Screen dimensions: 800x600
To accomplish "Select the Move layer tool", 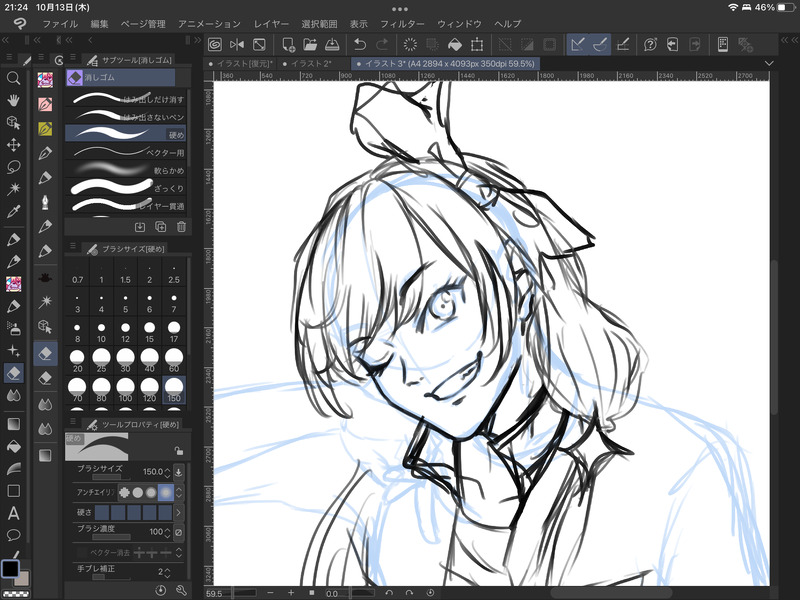I will click(13, 145).
